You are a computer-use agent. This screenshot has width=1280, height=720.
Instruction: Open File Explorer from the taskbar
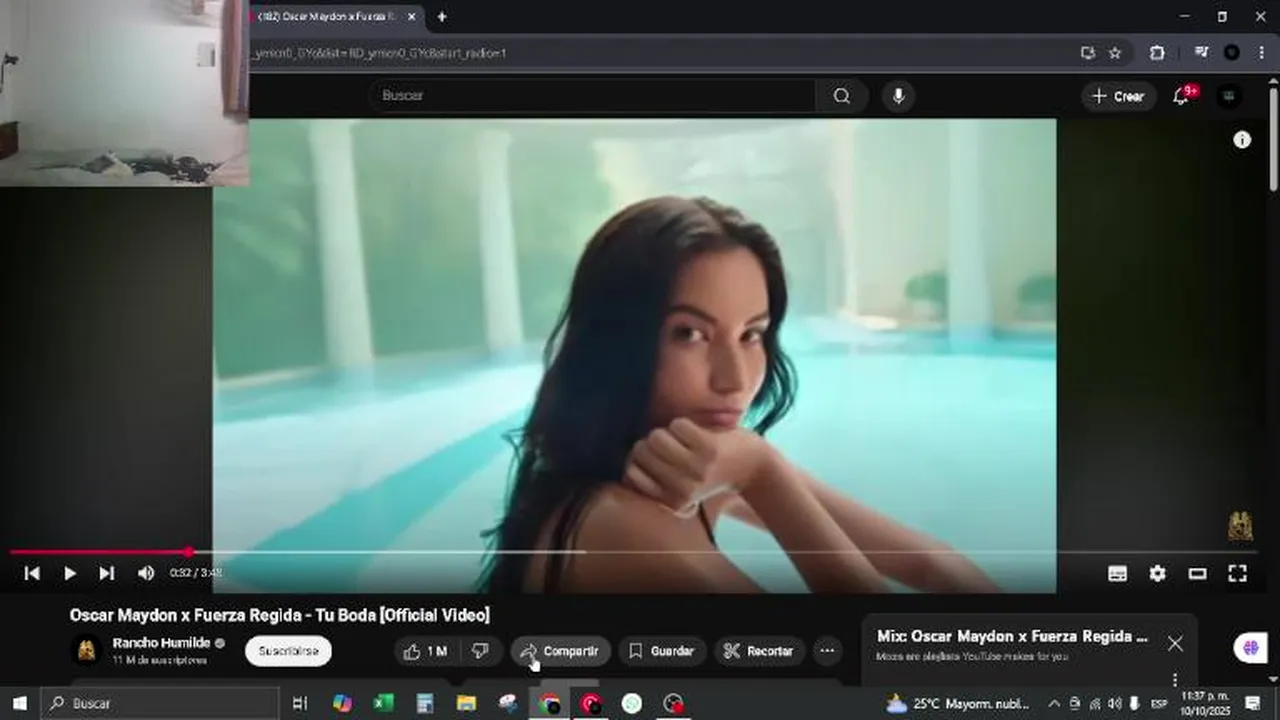pos(466,703)
